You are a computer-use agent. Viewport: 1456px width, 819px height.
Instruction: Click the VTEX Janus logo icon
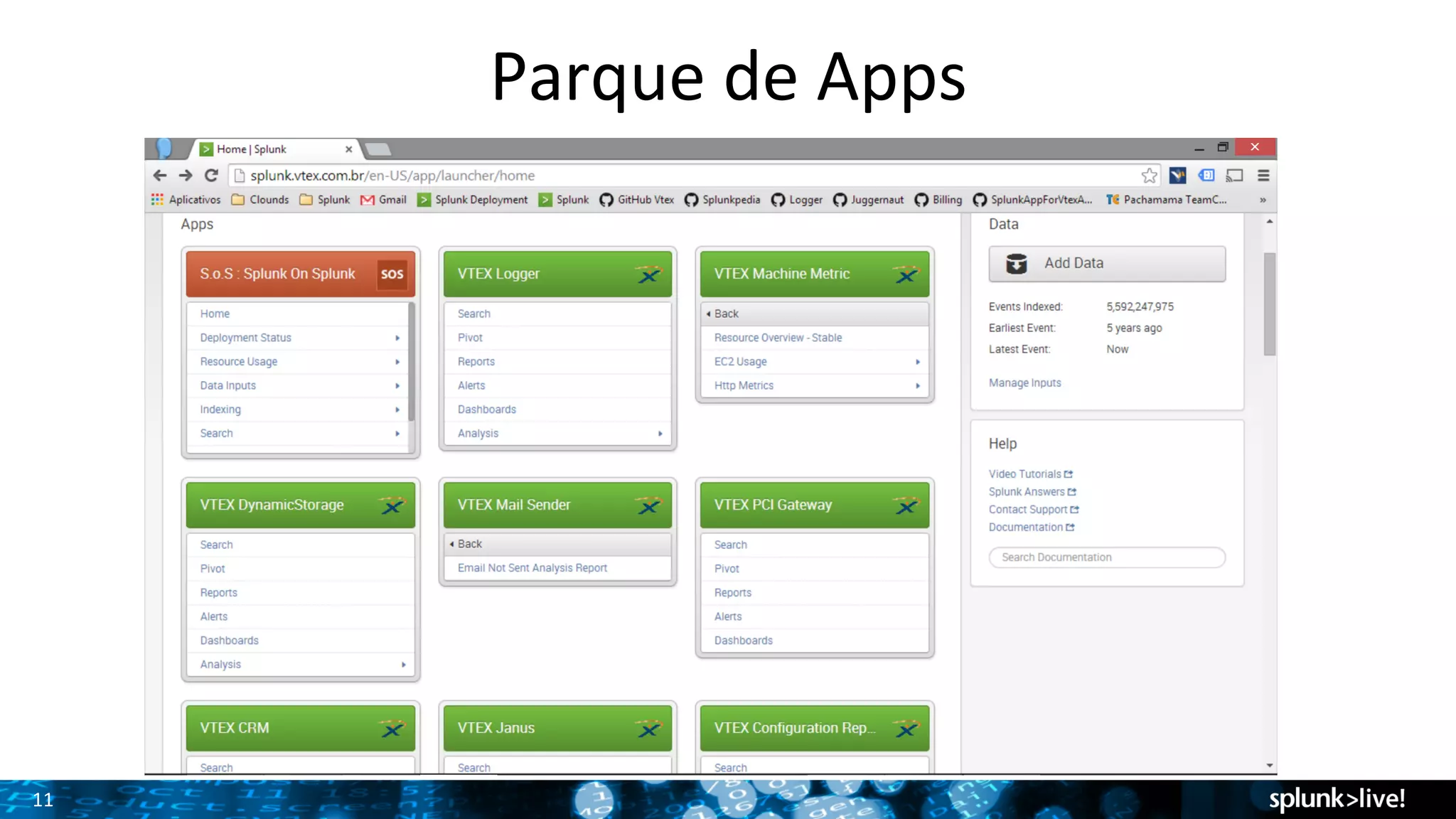(x=648, y=729)
